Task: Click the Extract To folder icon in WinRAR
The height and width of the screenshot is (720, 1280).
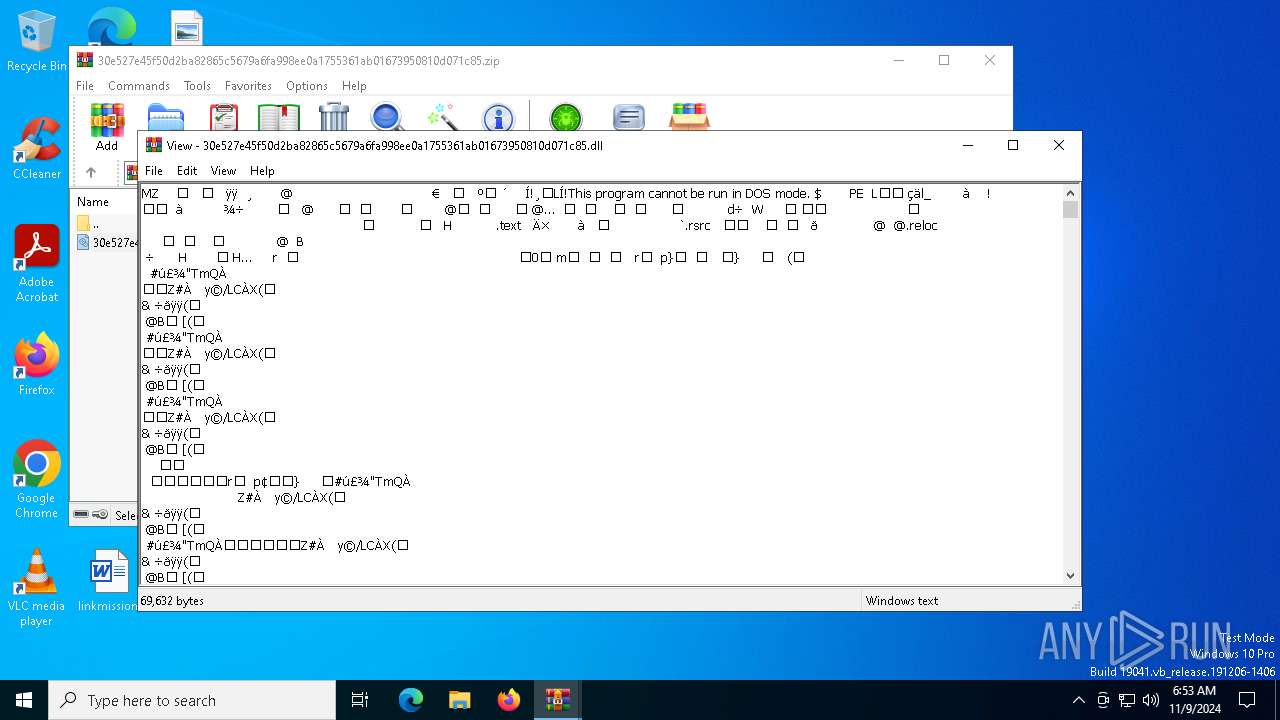Action: click(x=166, y=118)
